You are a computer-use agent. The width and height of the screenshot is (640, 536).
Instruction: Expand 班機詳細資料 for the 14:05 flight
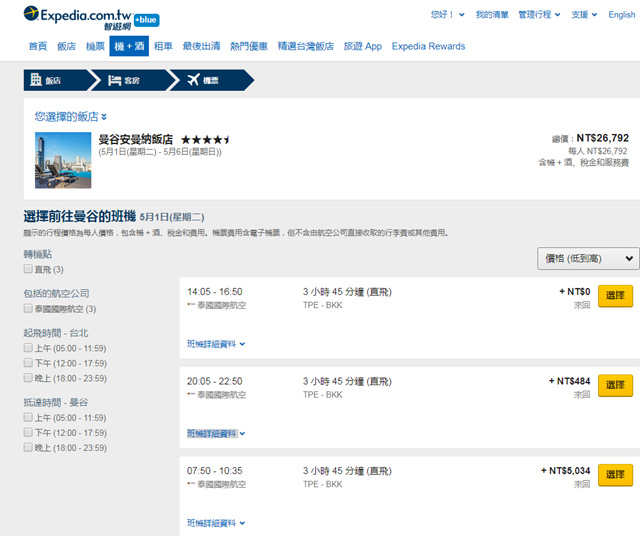[x=216, y=344]
